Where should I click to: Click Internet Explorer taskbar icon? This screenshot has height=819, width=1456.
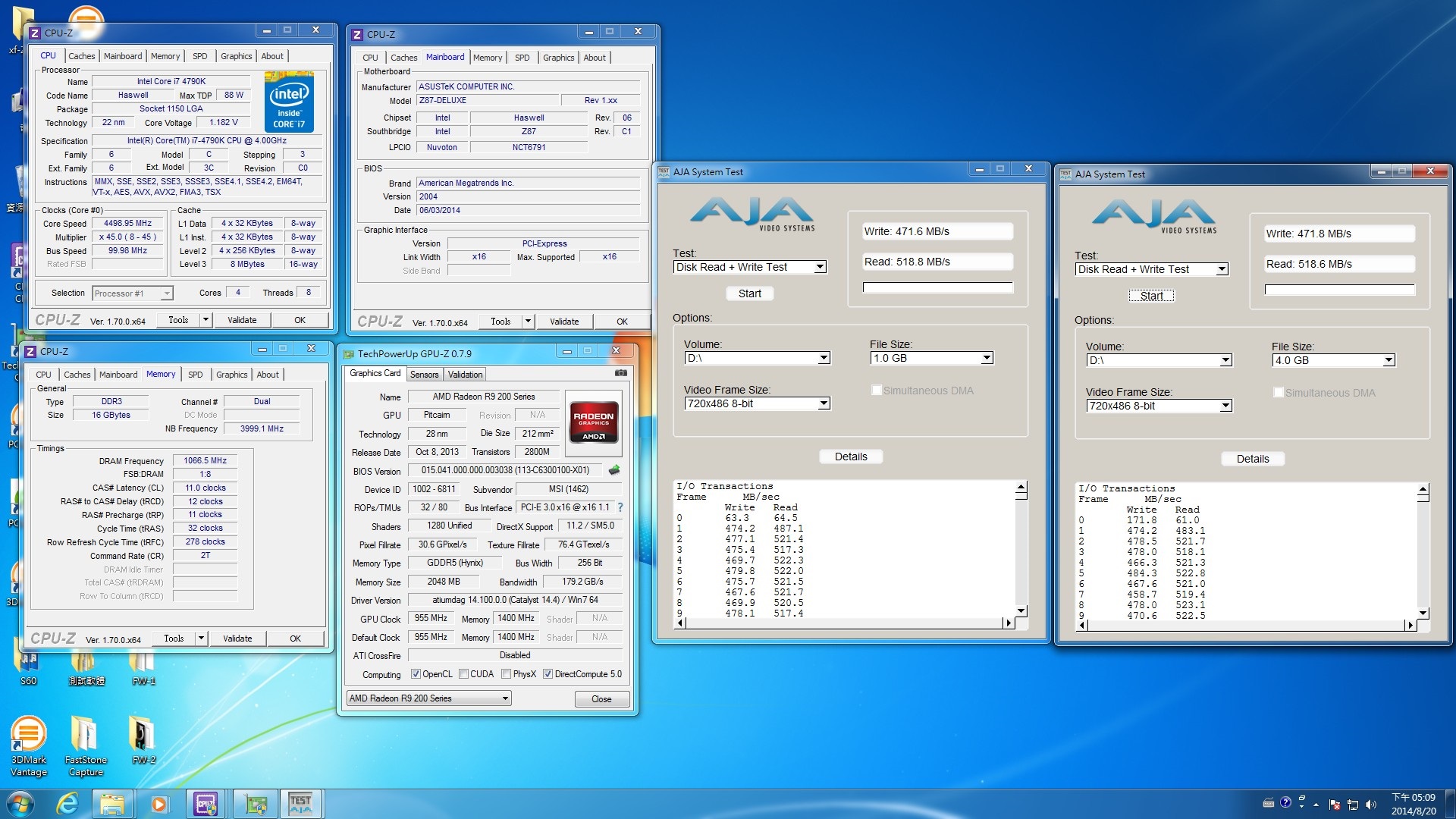[68, 803]
